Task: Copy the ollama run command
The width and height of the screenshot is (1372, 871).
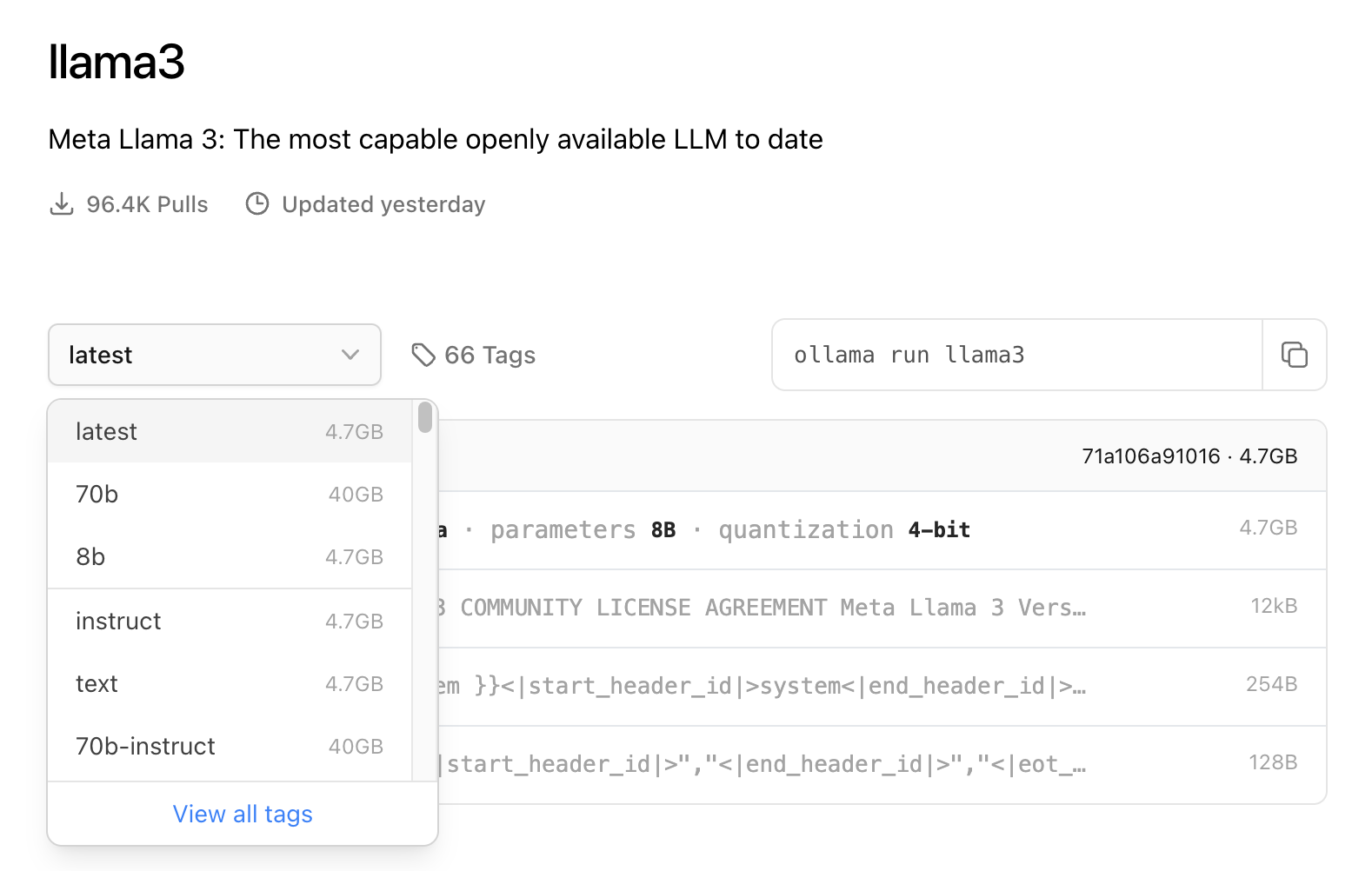Action: coord(1294,355)
